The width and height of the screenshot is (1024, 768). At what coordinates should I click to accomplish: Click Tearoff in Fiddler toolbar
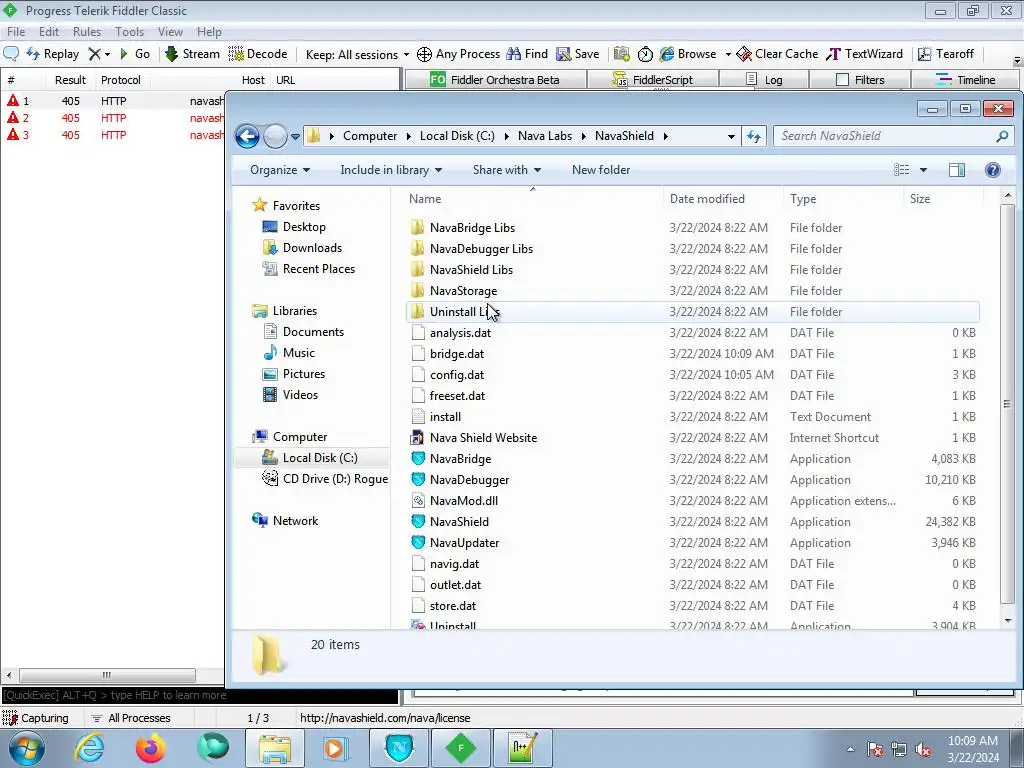pos(946,54)
